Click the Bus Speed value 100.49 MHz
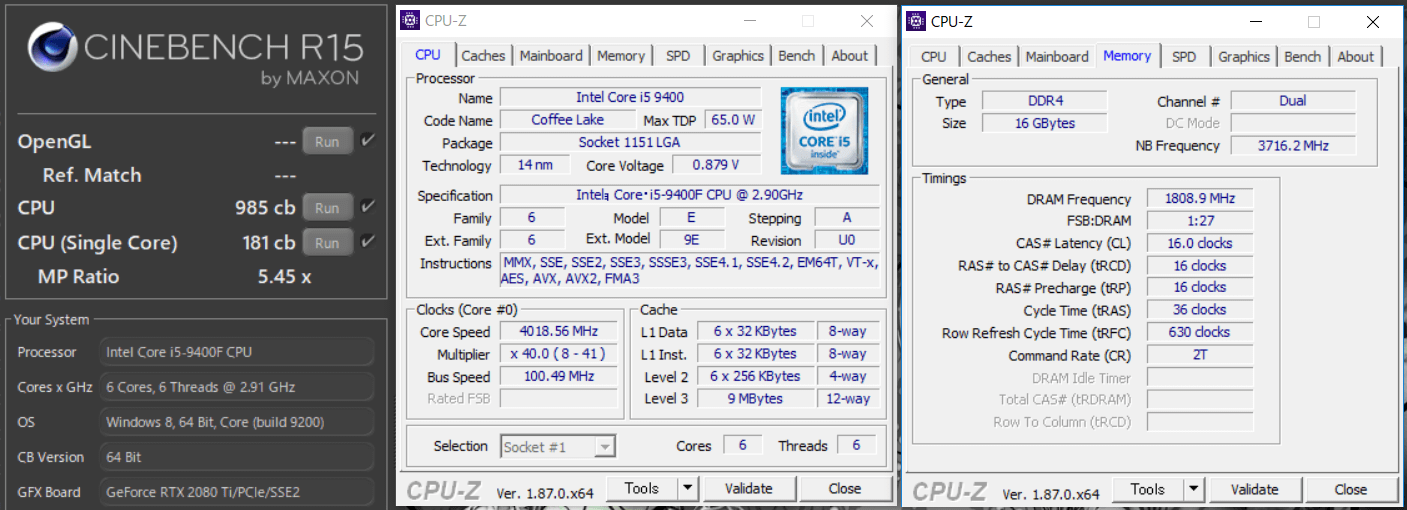Screen dimensions: 1407x510 click(558, 377)
